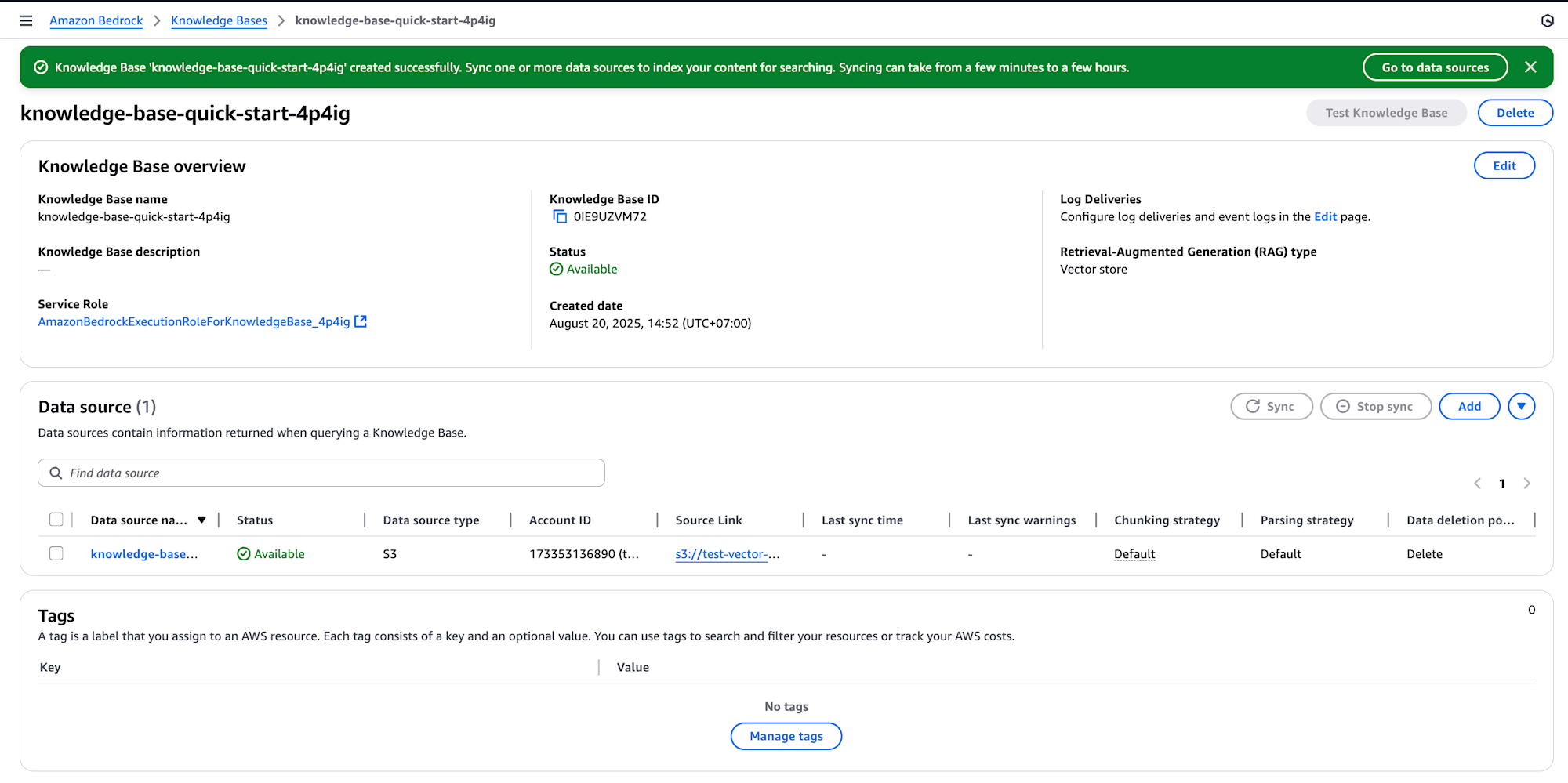Click the Parsing strategy column header
This screenshot has width=1568, height=783.
[x=1307, y=520]
